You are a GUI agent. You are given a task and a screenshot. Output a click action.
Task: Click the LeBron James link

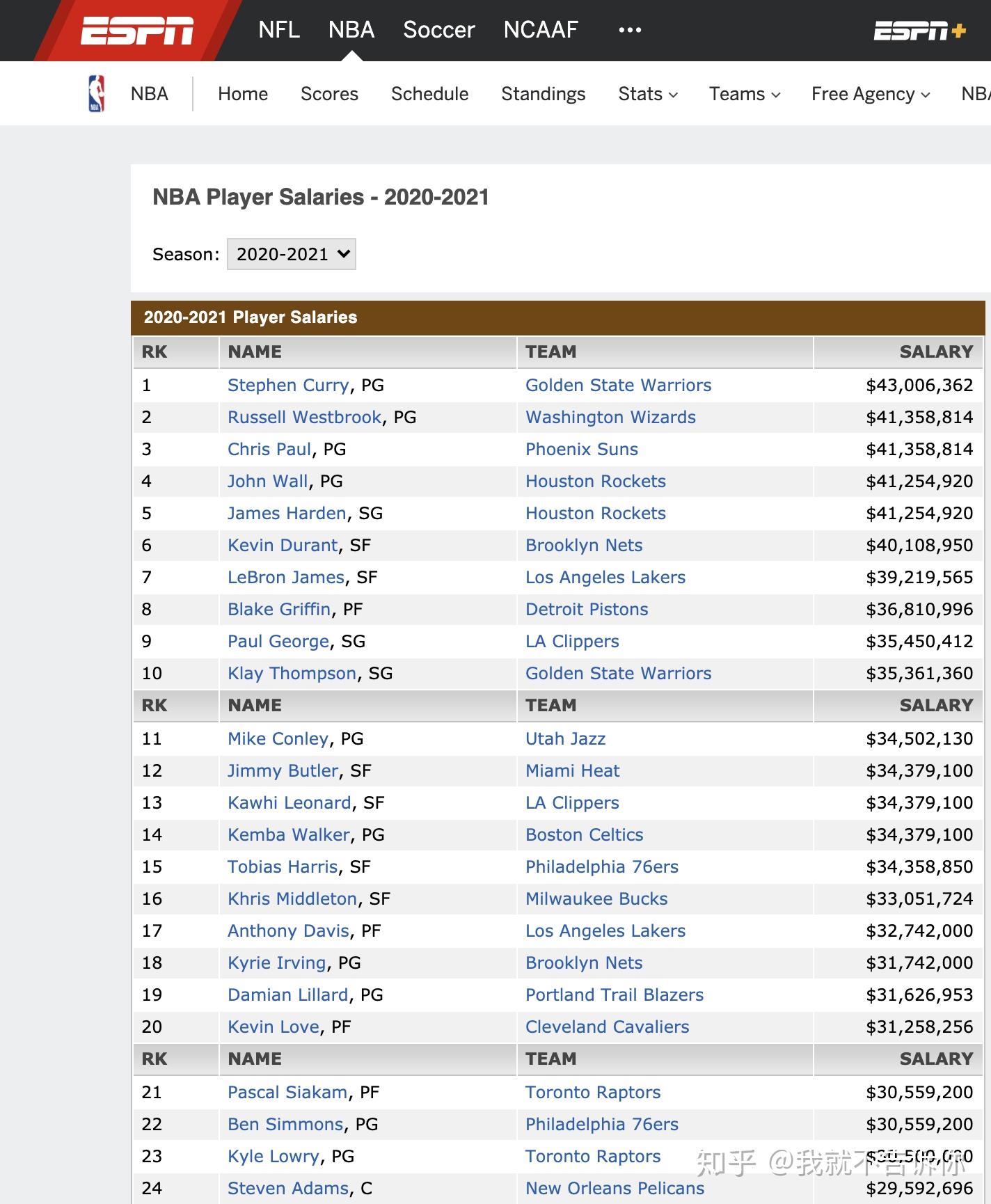click(x=286, y=577)
